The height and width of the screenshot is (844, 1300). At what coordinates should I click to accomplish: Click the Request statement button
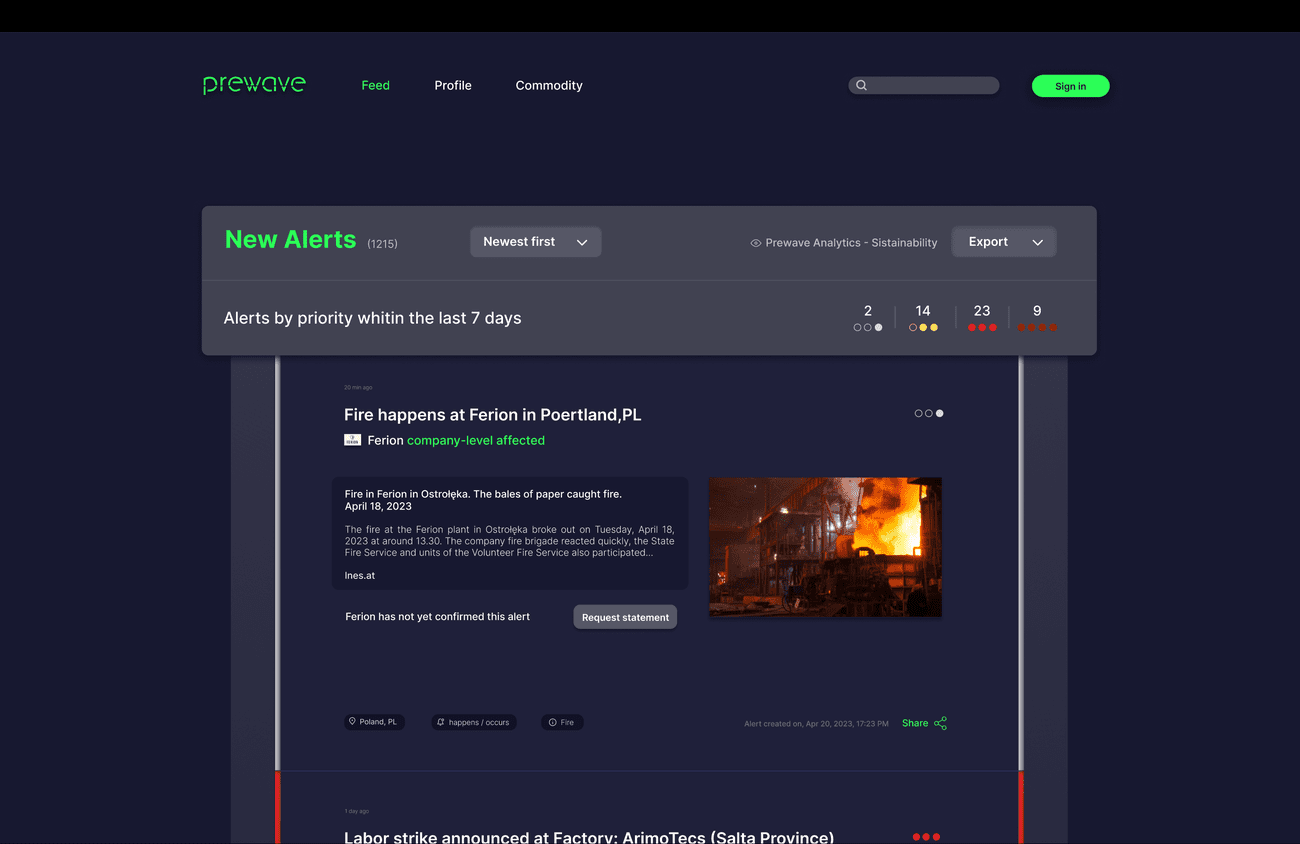625,617
